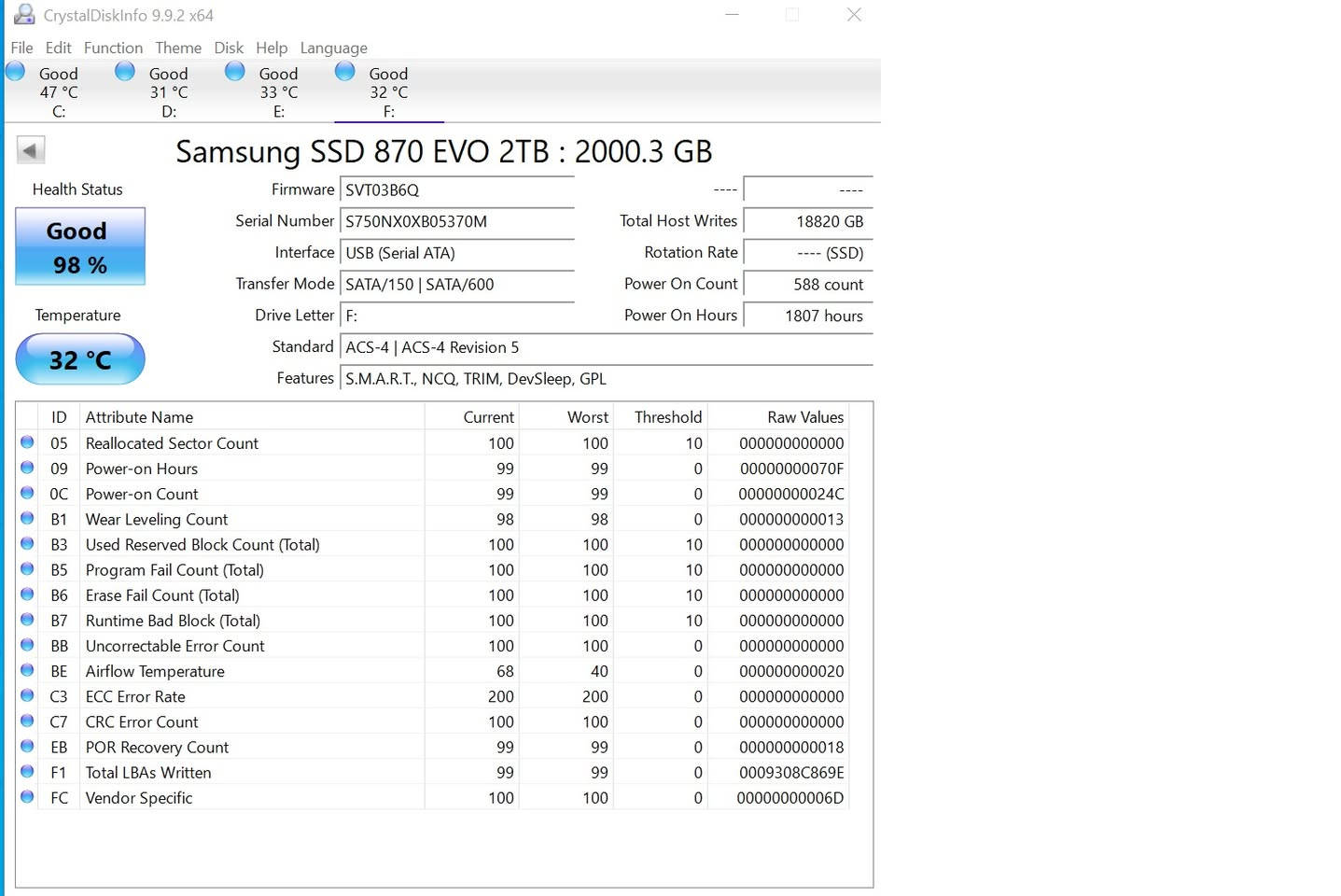The height and width of the screenshot is (896, 1341).
Task: Click the CrystalDiskInfo app icon in title bar
Action: coord(23,15)
